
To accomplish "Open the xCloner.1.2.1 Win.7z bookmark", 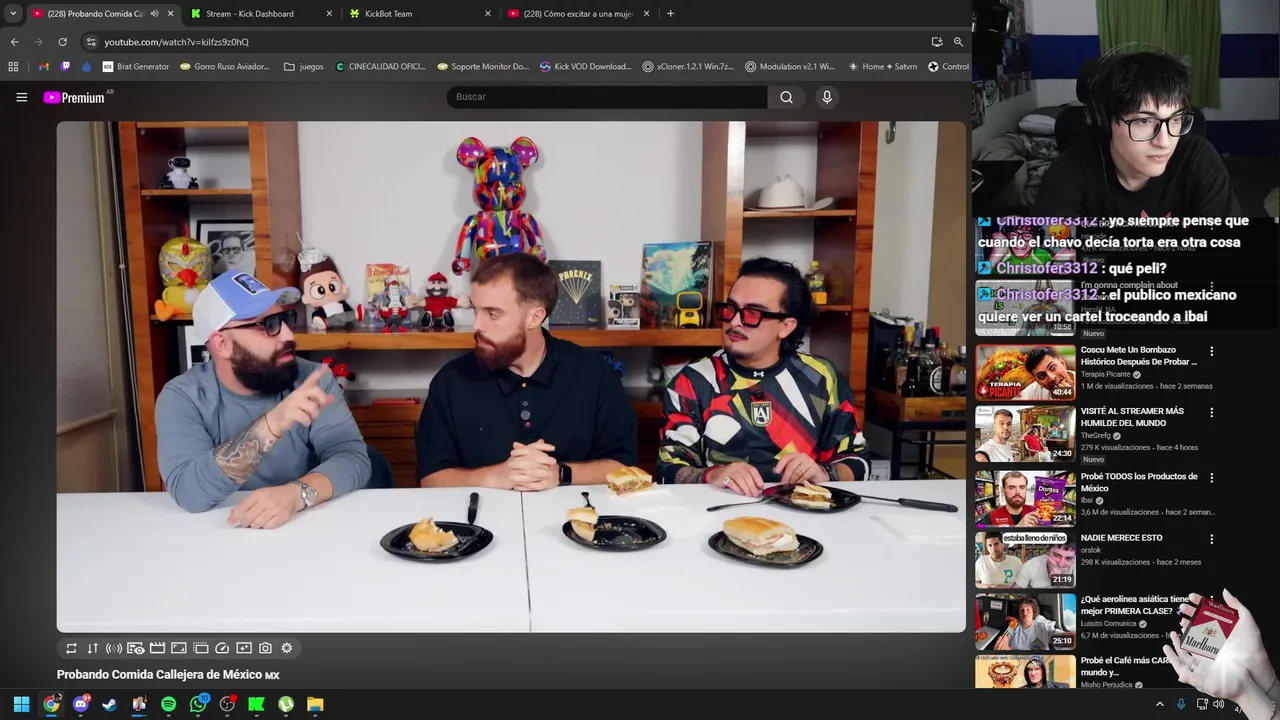I will click(x=689, y=67).
